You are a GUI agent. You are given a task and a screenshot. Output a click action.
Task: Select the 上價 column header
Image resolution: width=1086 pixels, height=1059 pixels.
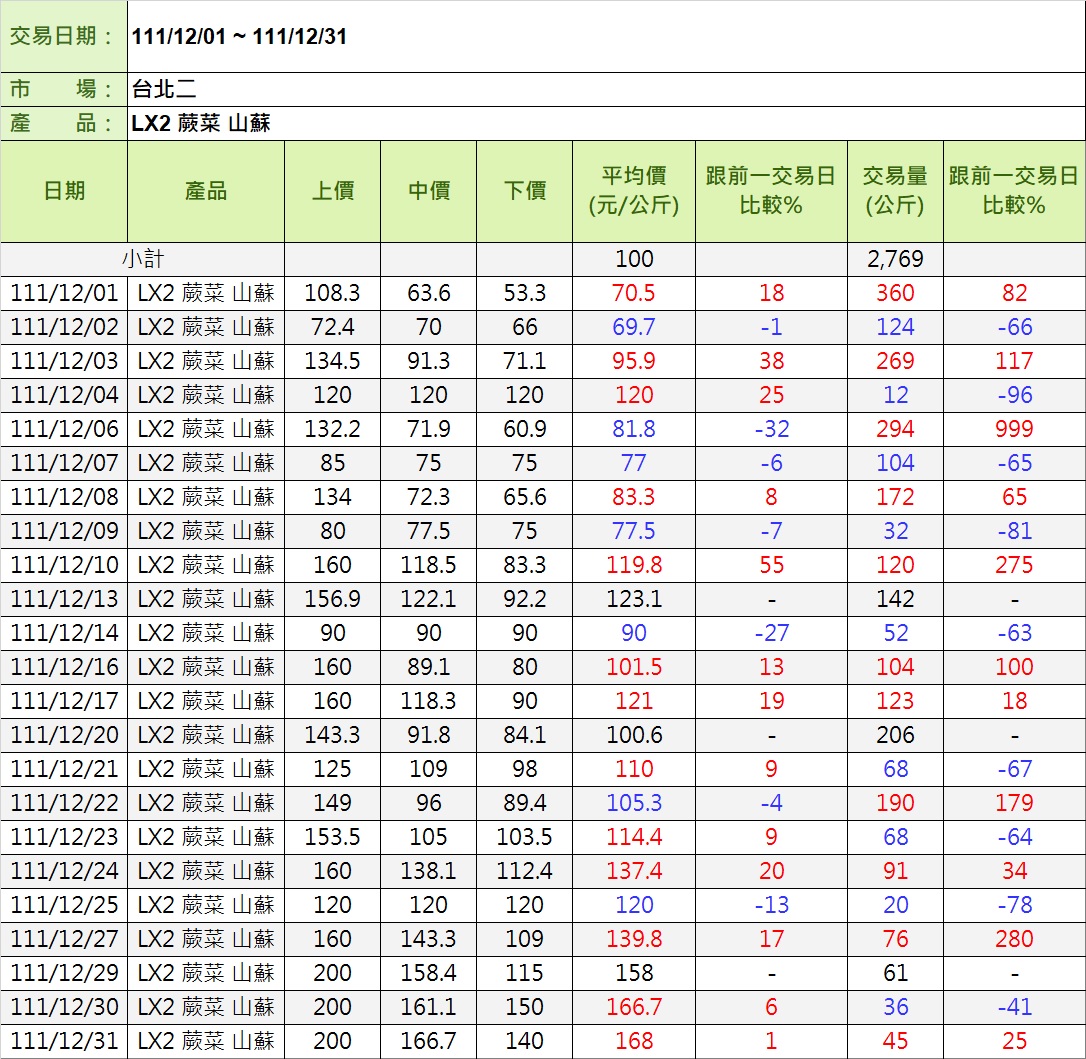tap(332, 191)
